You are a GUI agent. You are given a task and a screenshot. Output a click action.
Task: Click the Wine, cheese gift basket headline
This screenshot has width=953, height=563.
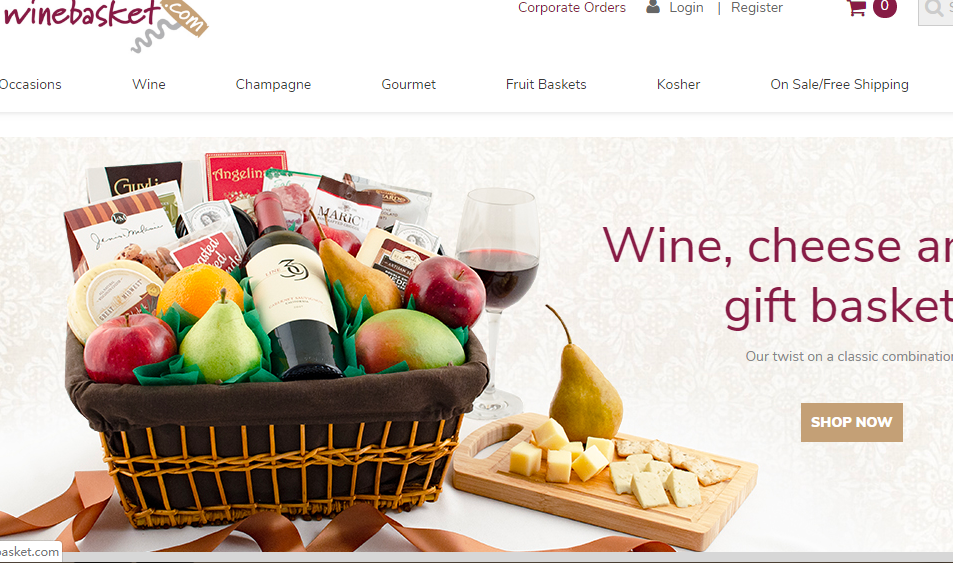click(777, 277)
